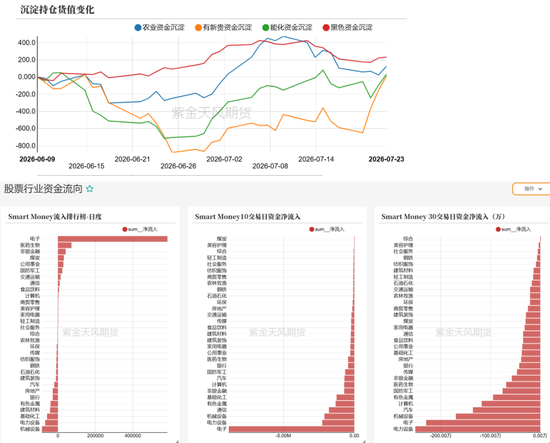The image size is (550, 443).
Task: Click 社会服务 label in 30-day chart
Action: point(403,251)
